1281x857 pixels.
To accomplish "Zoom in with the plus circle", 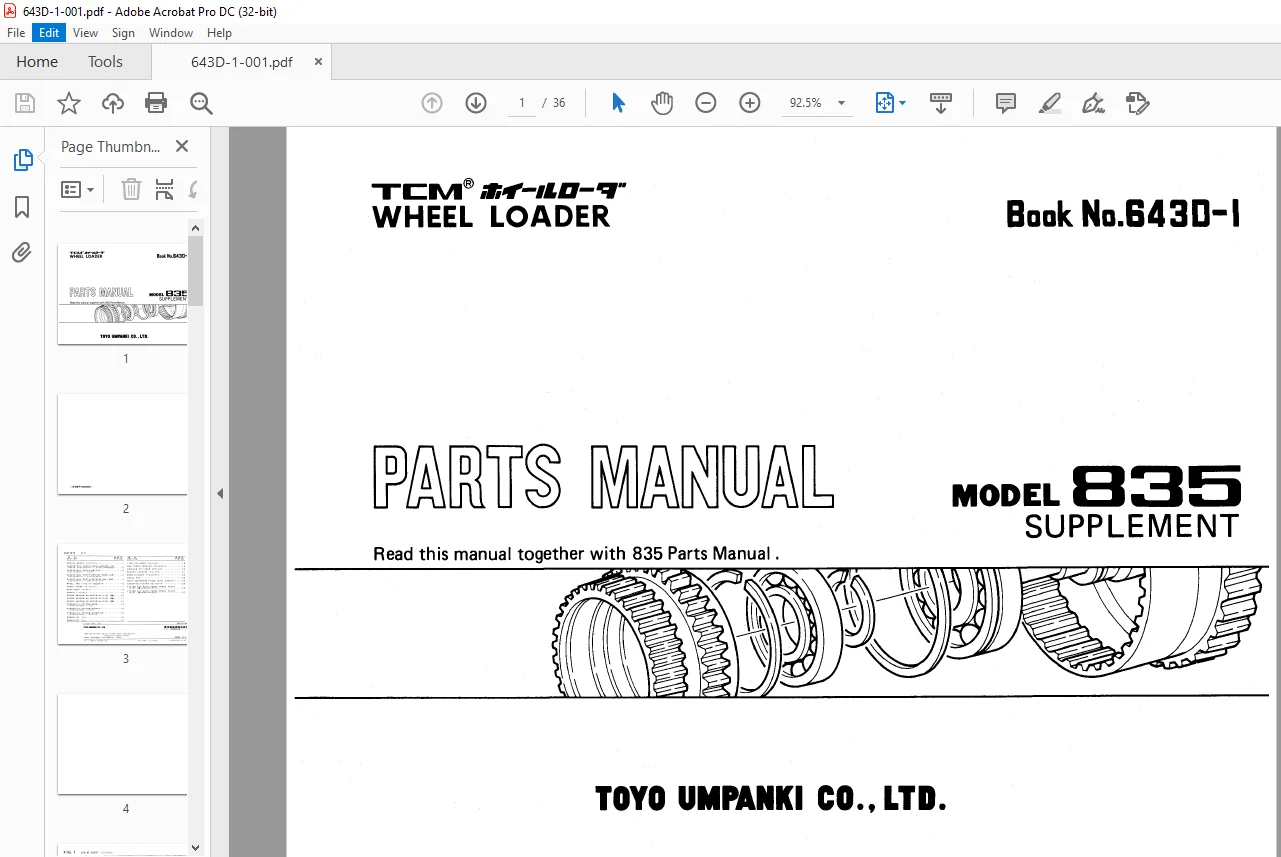I will click(750, 103).
